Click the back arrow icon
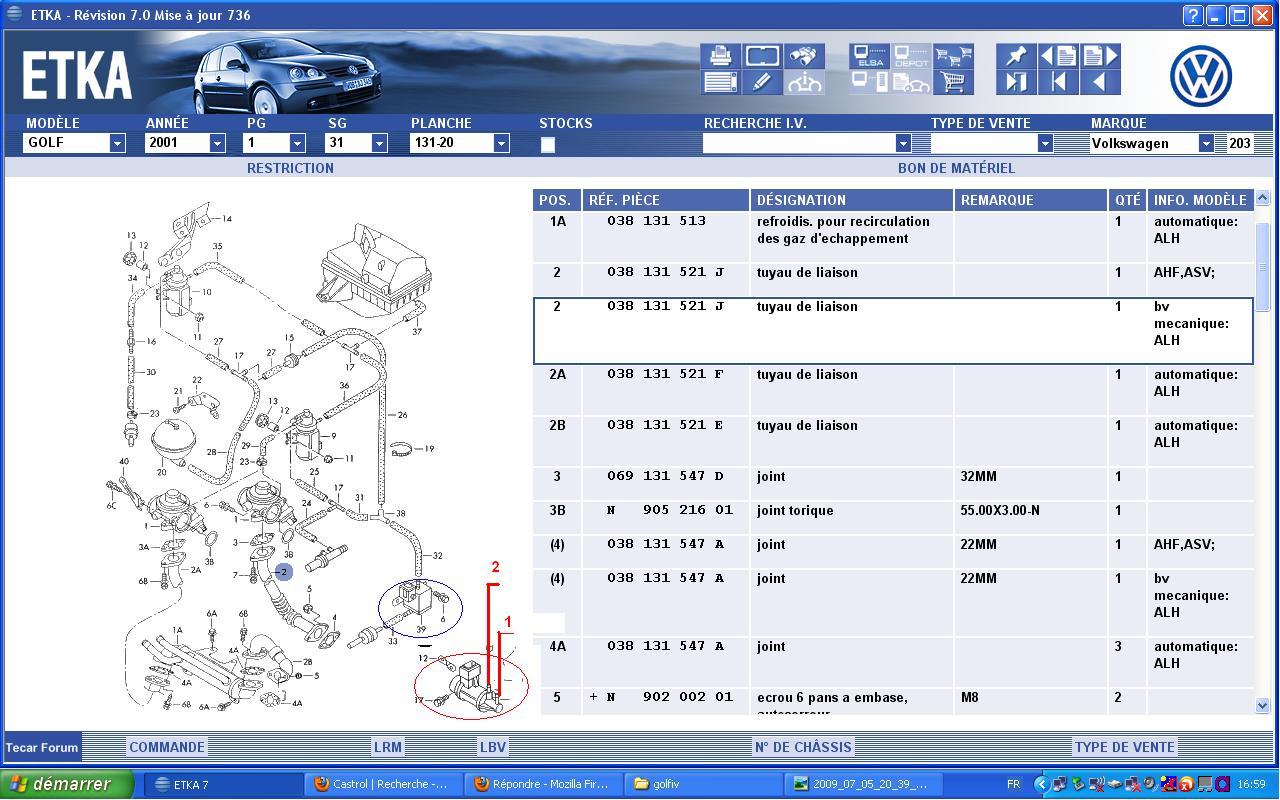The width and height of the screenshot is (1280, 800). pyautogui.click(x=1100, y=82)
